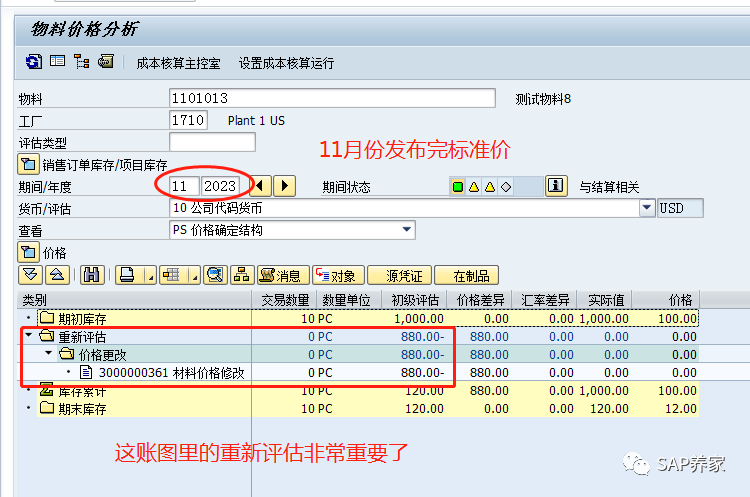
Task: Select document 3000000361 材料价格修改
Action: click(x=172, y=373)
